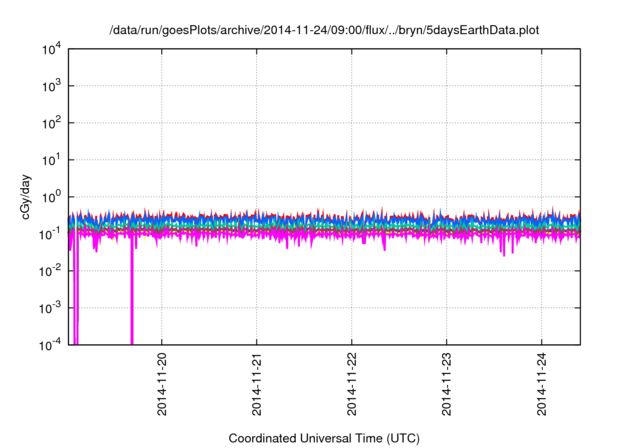Click the 10^2 y-axis label
The image size is (640, 448).
51,123
